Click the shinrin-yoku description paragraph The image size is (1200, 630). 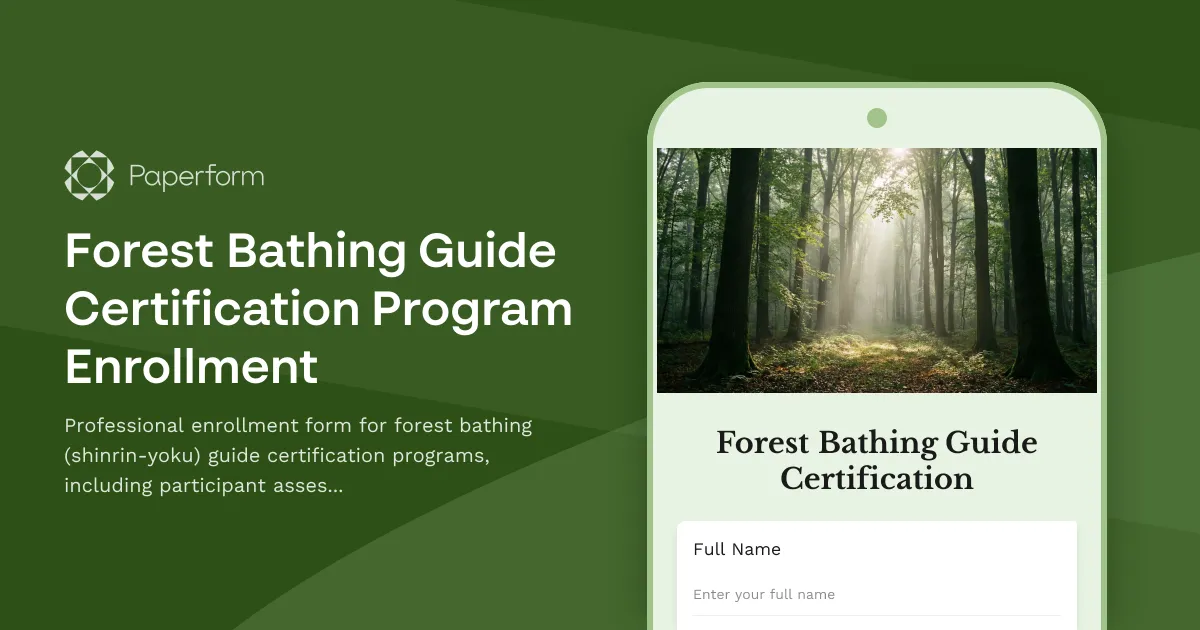tap(298, 455)
